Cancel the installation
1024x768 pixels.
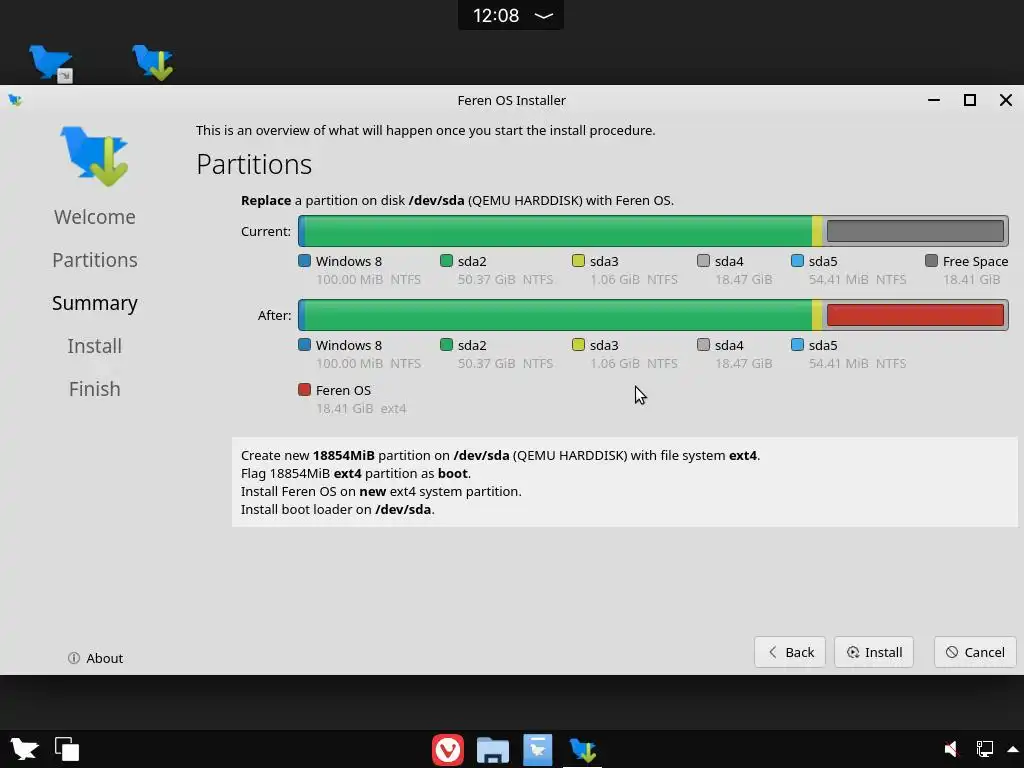[x=975, y=652]
